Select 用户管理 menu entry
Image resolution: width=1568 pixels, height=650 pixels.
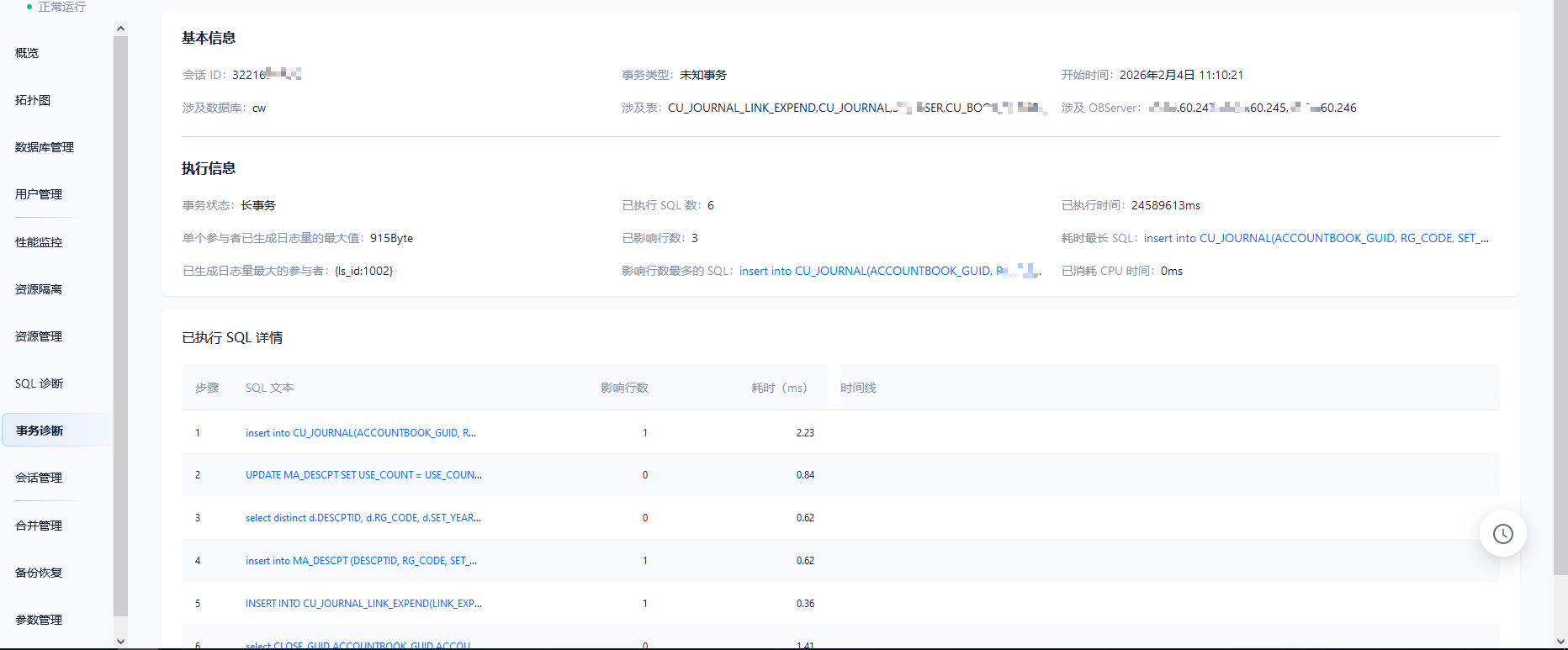[x=39, y=194]
